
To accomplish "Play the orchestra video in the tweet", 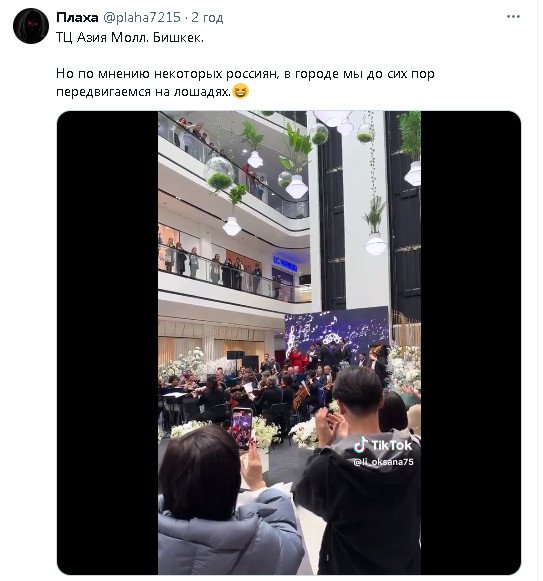I will (289, 343).
